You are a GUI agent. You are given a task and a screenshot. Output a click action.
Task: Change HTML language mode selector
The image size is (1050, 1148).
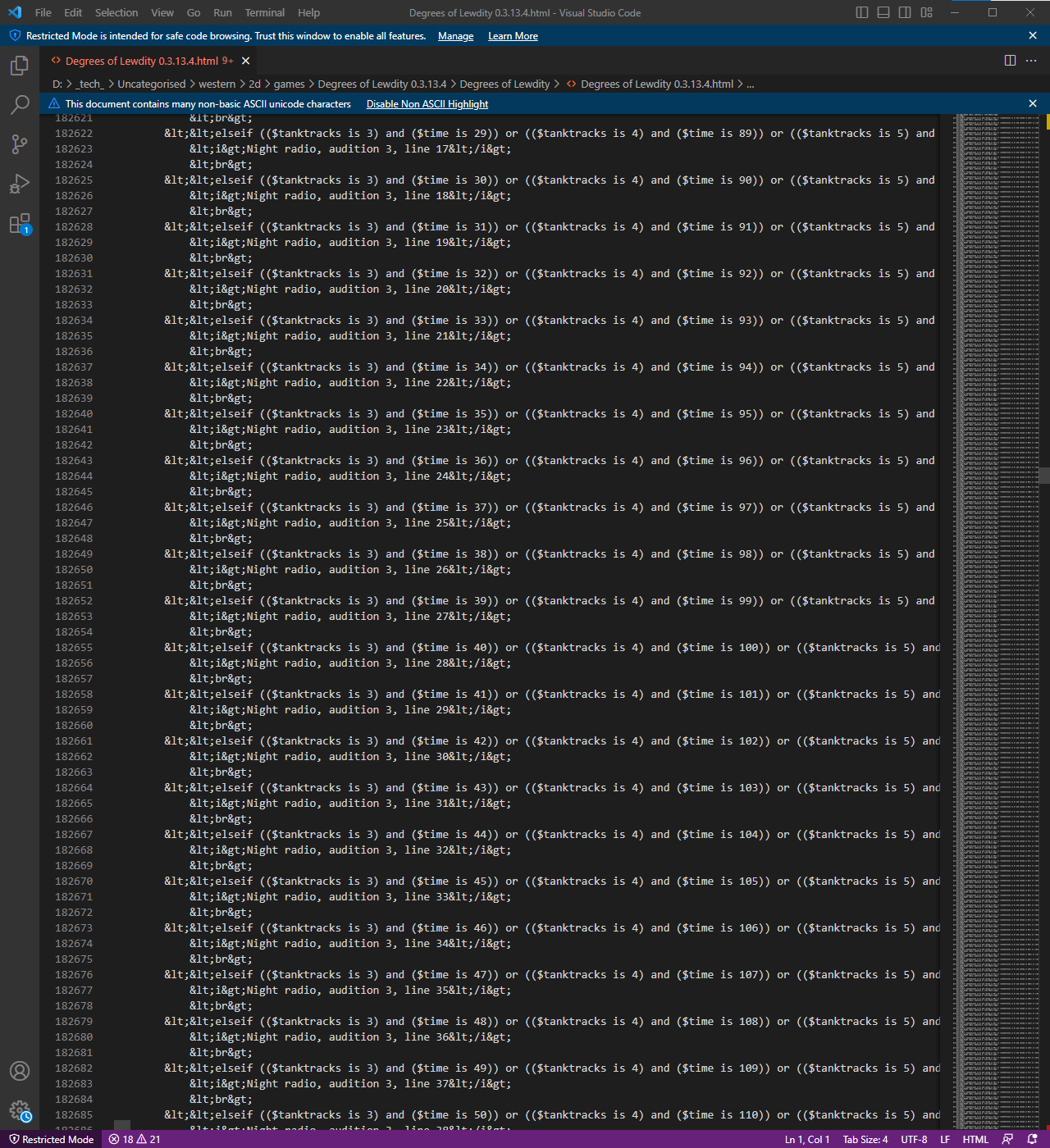(x=975, y=1139)
